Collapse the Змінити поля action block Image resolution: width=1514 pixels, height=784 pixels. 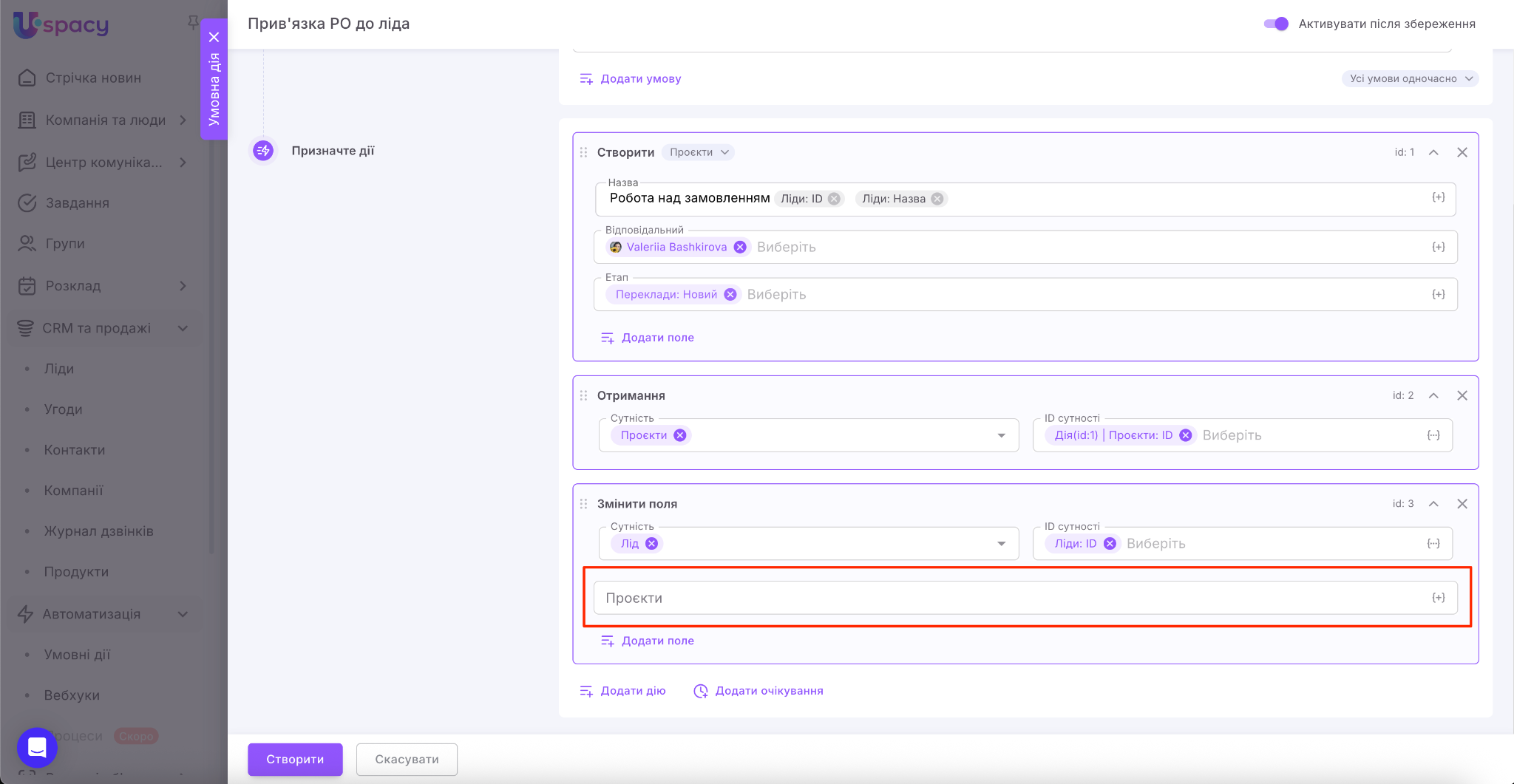pos(1433,504)
